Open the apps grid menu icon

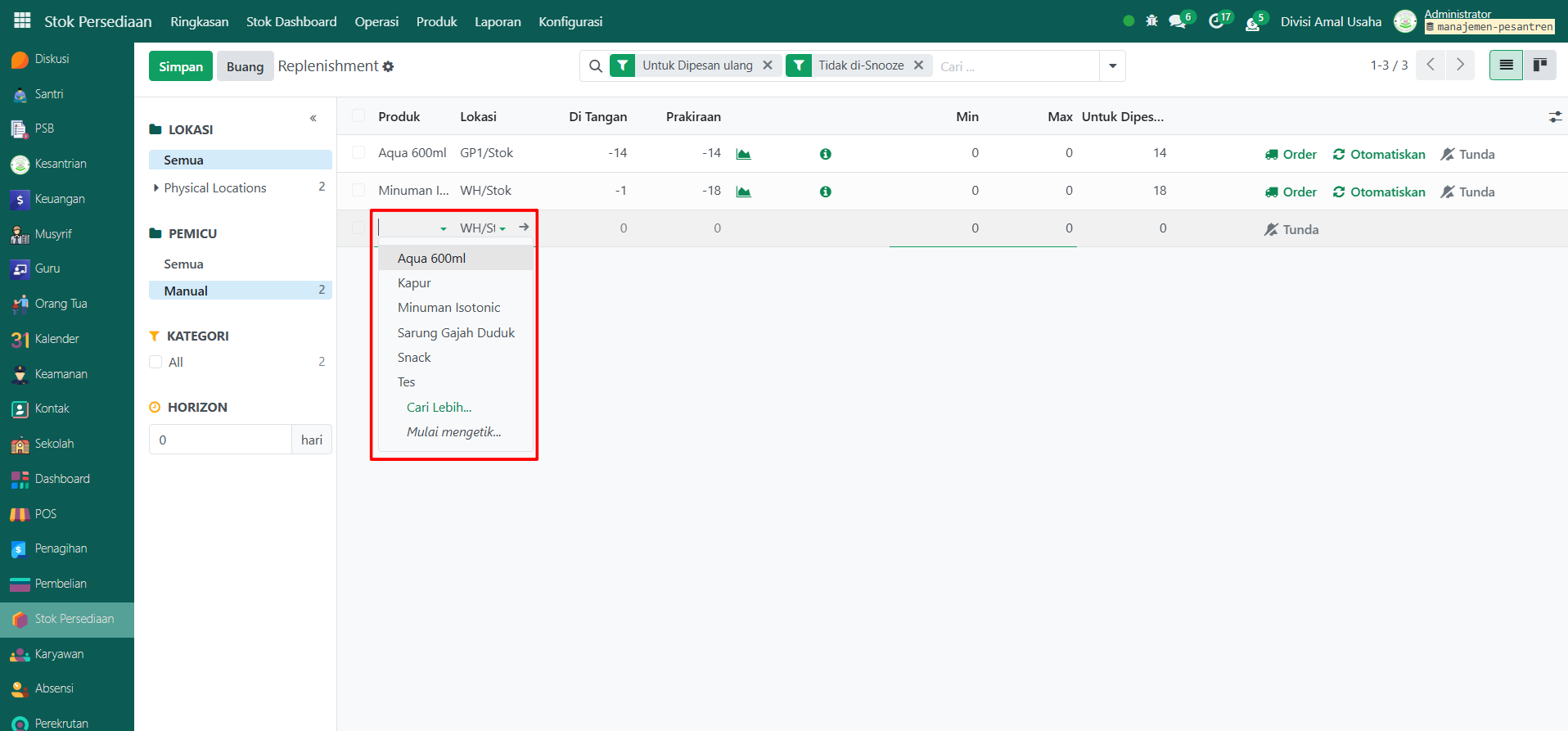(x=22, y=20)
